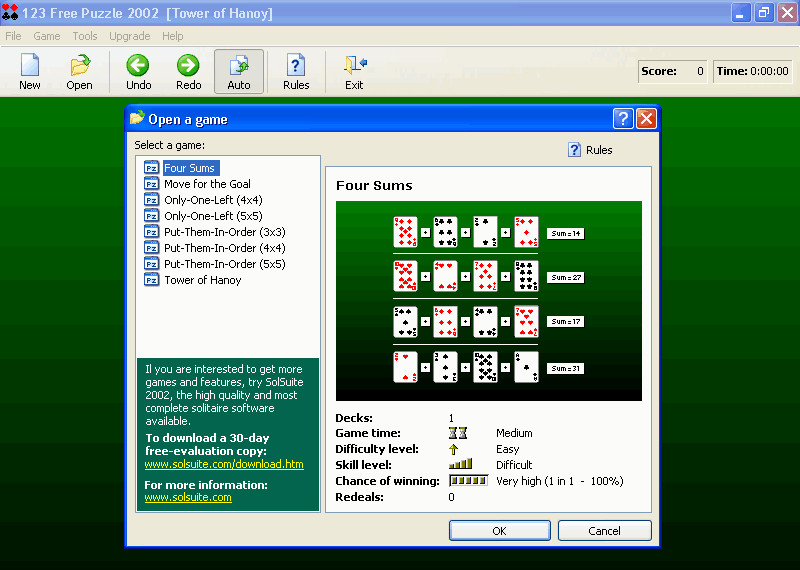The height and width of the screenshot is (570, 800).
Task: Open the www.solsuite.com/download.htm link
Action: [224, 464]
